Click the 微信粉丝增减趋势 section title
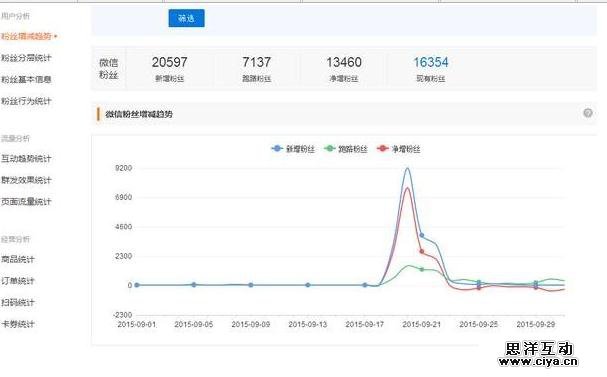This screenshot has height=377, width=607. (x=139, y=114)
